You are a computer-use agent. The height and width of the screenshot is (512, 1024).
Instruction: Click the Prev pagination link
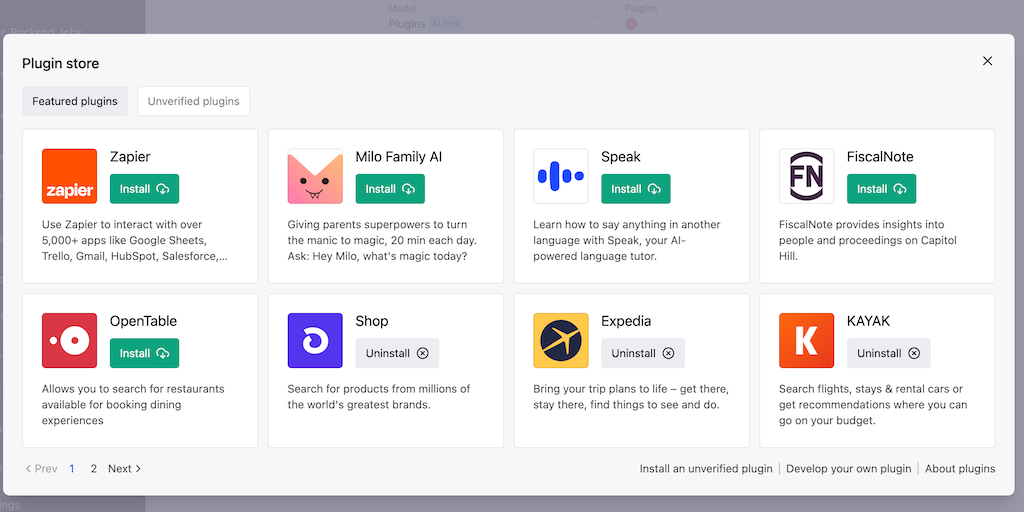click(41, 468)
